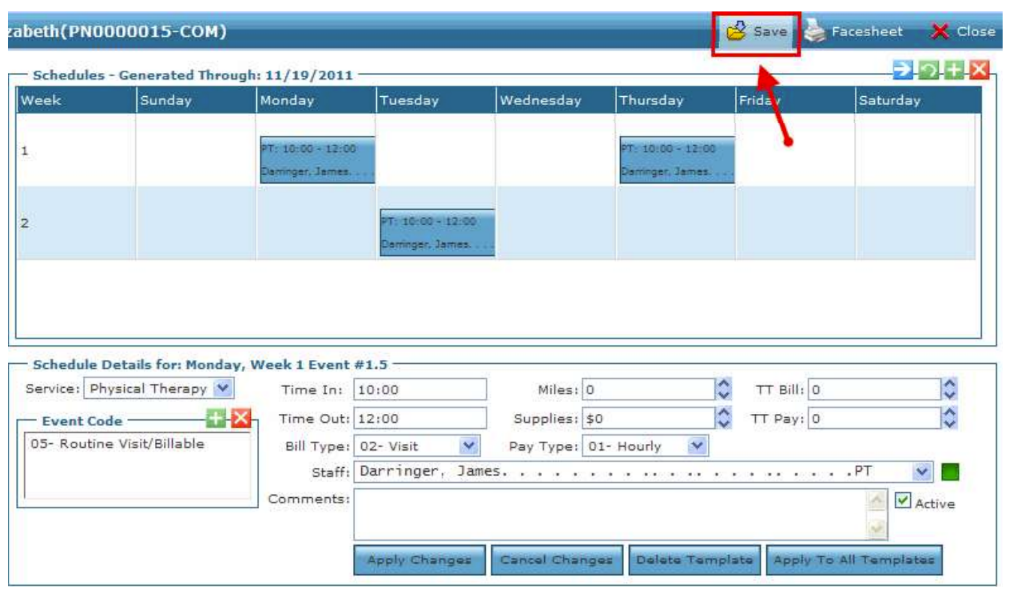This screenshot has height=596, width=1013.
Task: Open the Facesheet printout
Action: click(854, 32)
